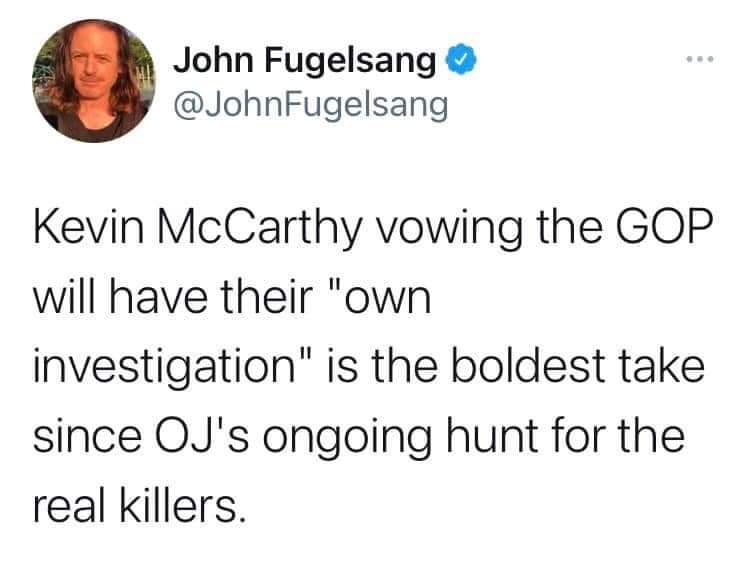Image resolution: width=750 pixels, height=571 pixels.
Task: Click the word killers. in tweet
Action: (182, 506)
